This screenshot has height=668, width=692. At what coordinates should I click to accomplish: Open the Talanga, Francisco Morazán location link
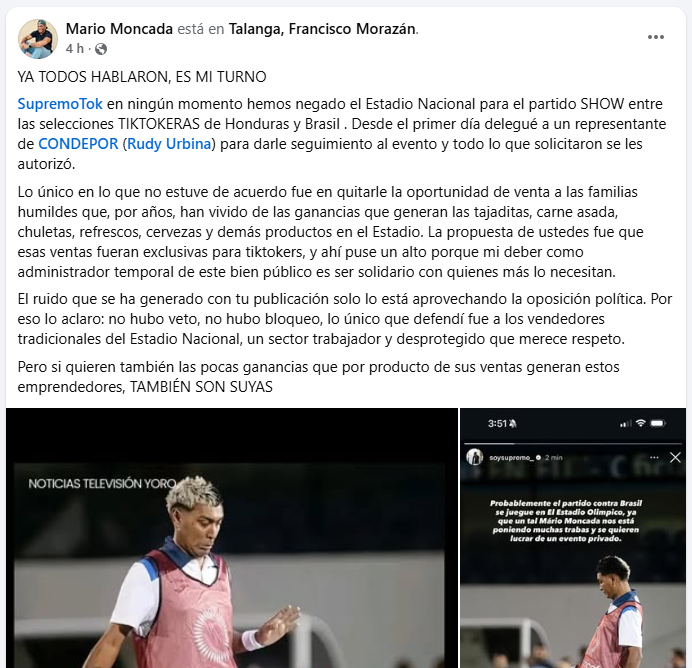322,29
